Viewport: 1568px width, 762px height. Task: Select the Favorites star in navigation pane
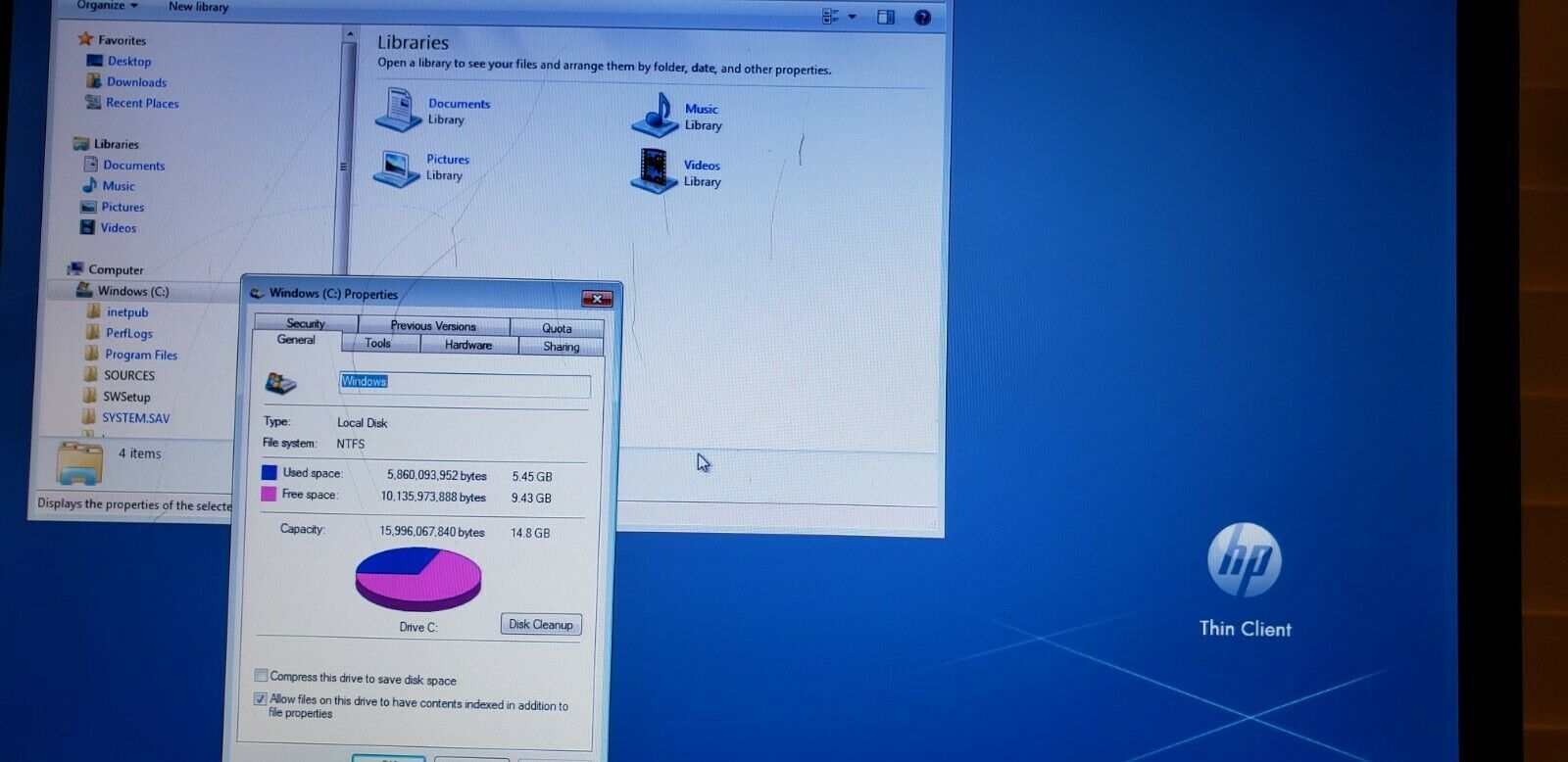[85, 39]
